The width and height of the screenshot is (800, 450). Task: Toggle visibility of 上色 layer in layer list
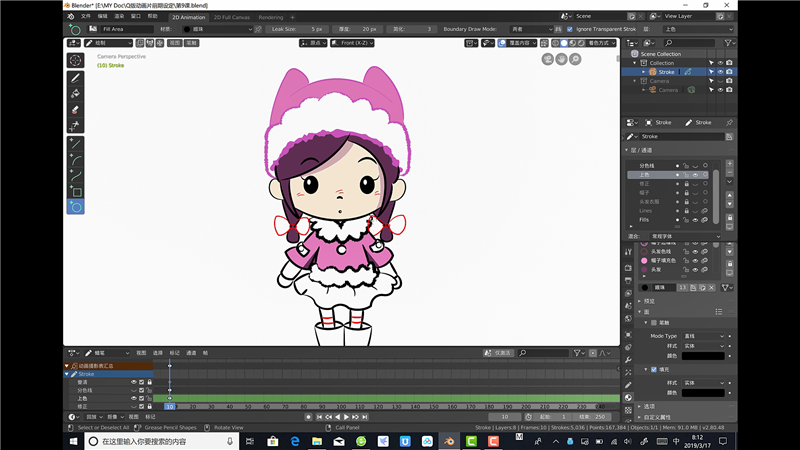[695, 175]
